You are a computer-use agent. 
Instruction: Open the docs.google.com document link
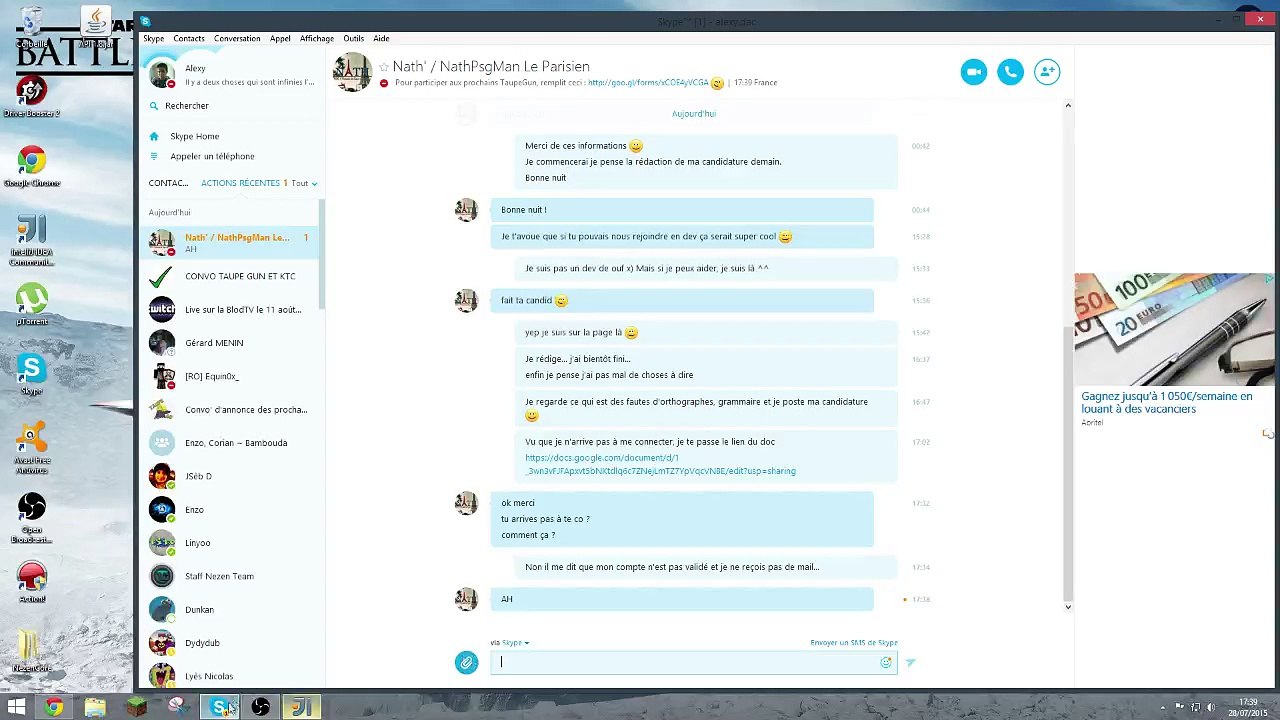(660, 464)
